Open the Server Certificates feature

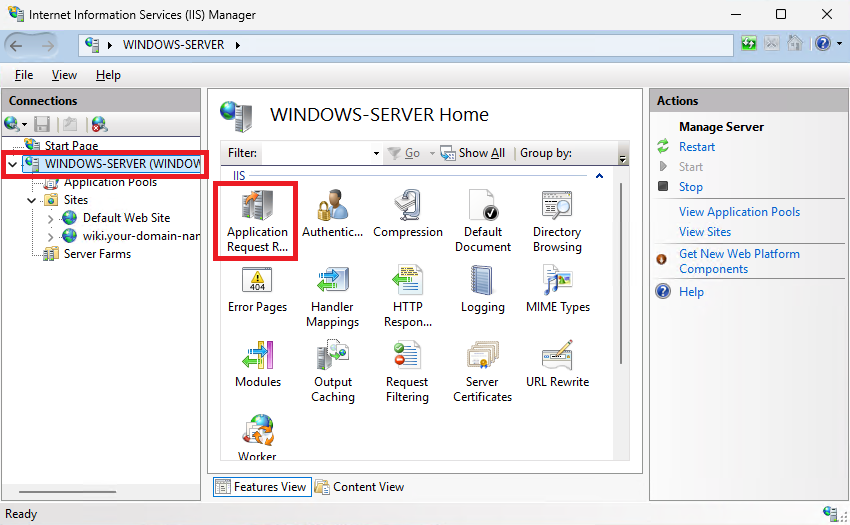pyautogui.click(x=482, y=372)
